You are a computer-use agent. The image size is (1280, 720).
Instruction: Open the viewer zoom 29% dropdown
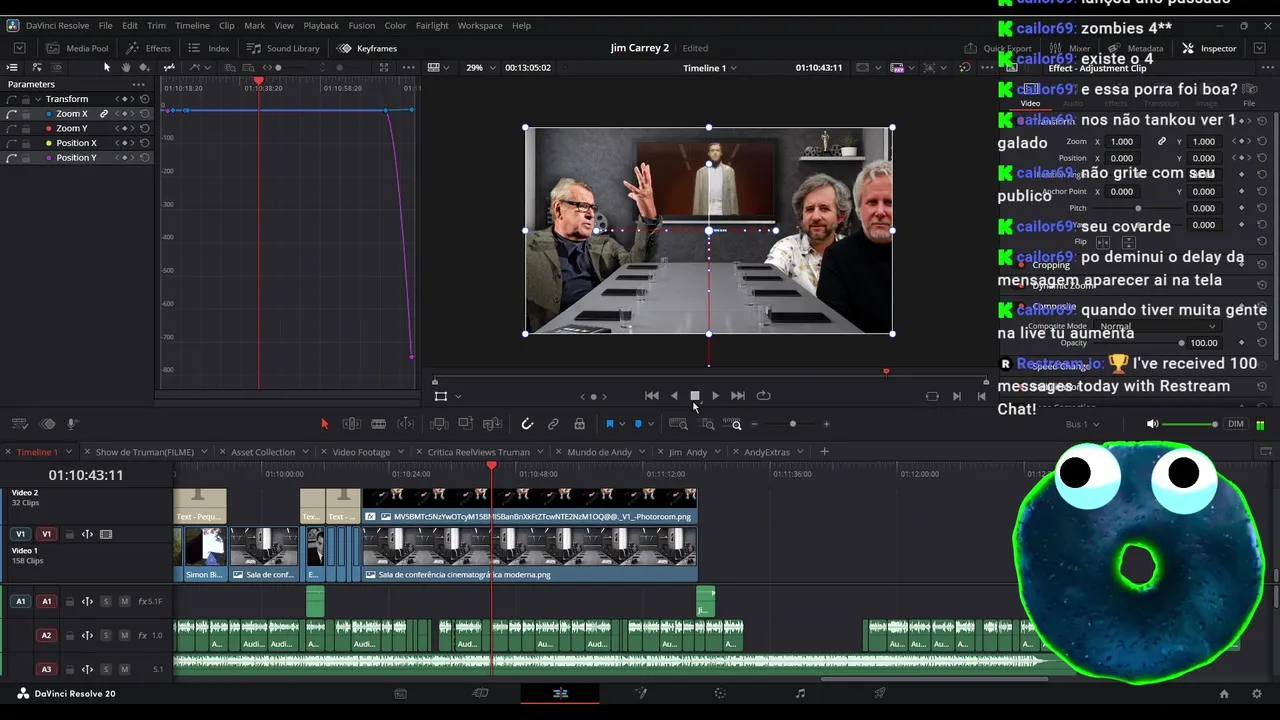tap(481, 68)
